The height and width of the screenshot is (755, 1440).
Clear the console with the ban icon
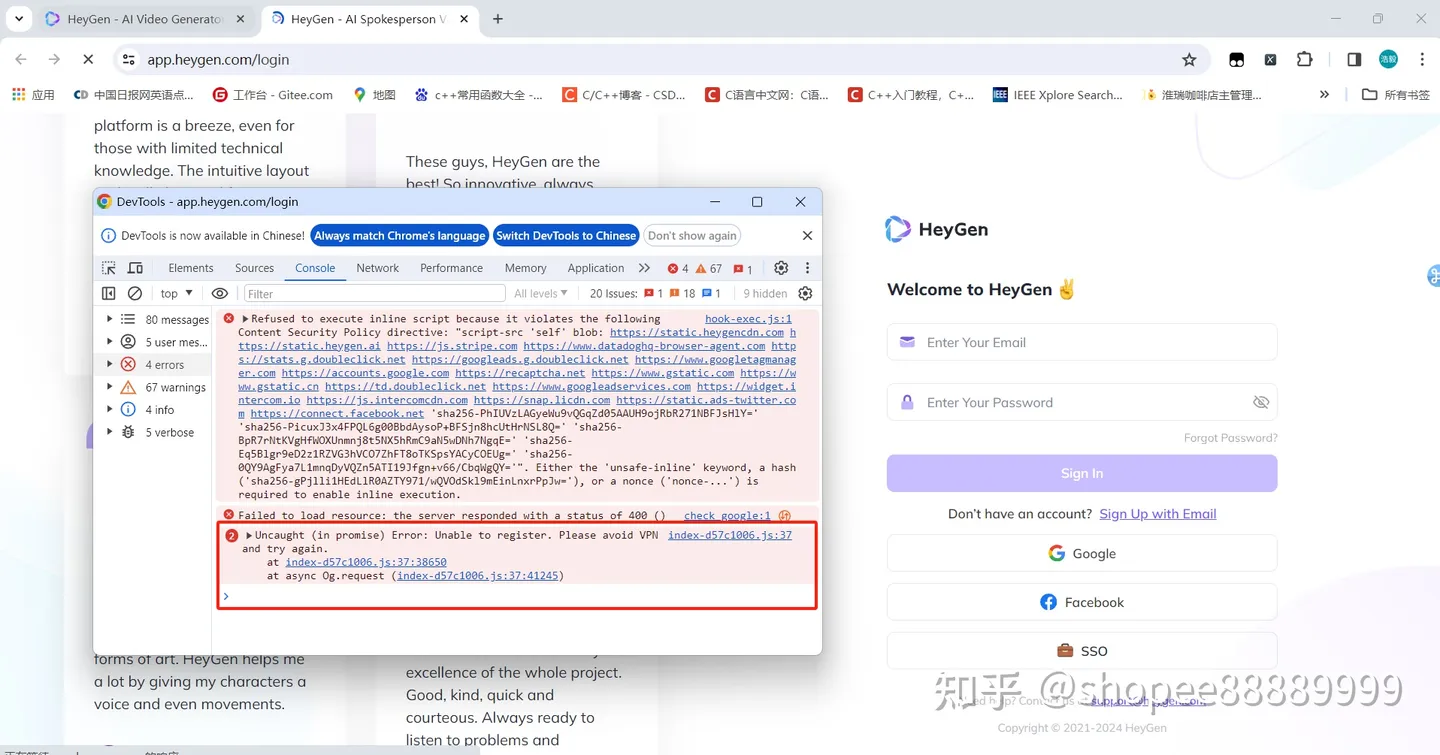135,293
